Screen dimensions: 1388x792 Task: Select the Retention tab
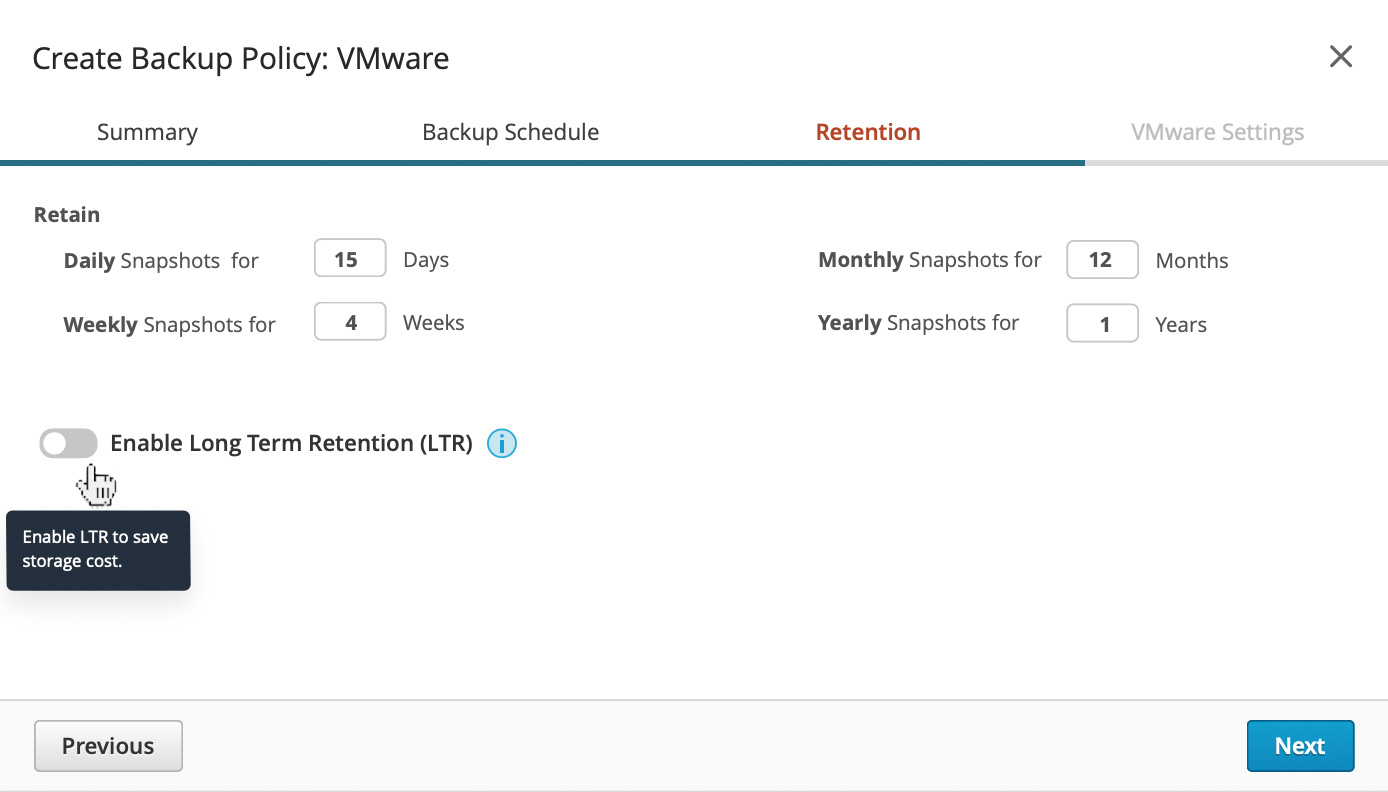pyautogui.click(x=867, y=132)
